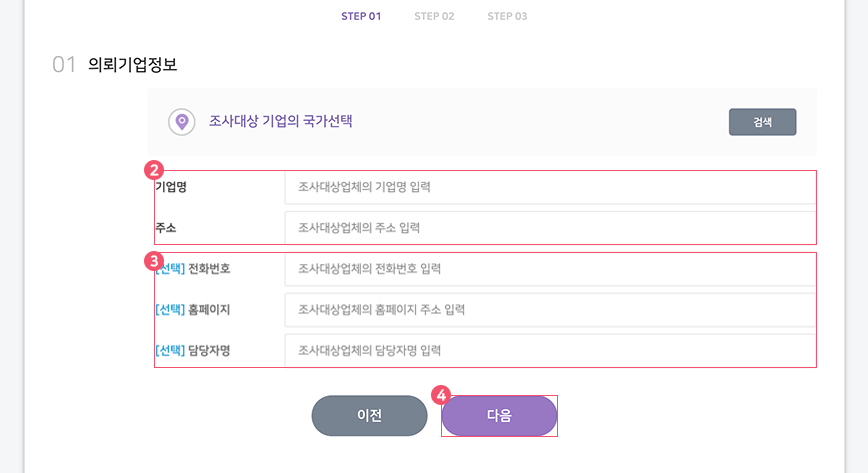Switch to the STEP 02 tab
Screen dimensions: 868x473
(x=434, y=17)
